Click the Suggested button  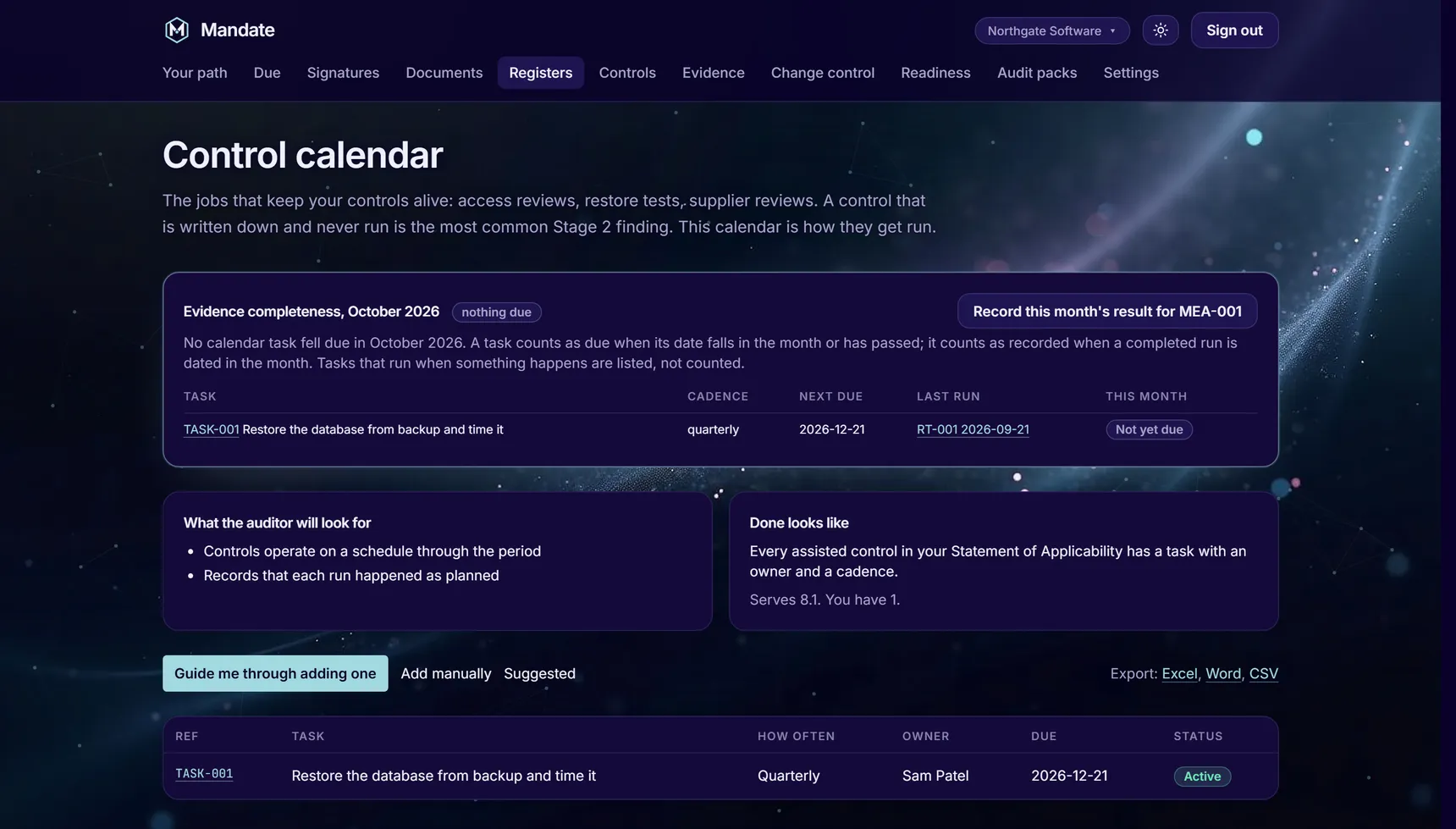click(x=539, y=673)
